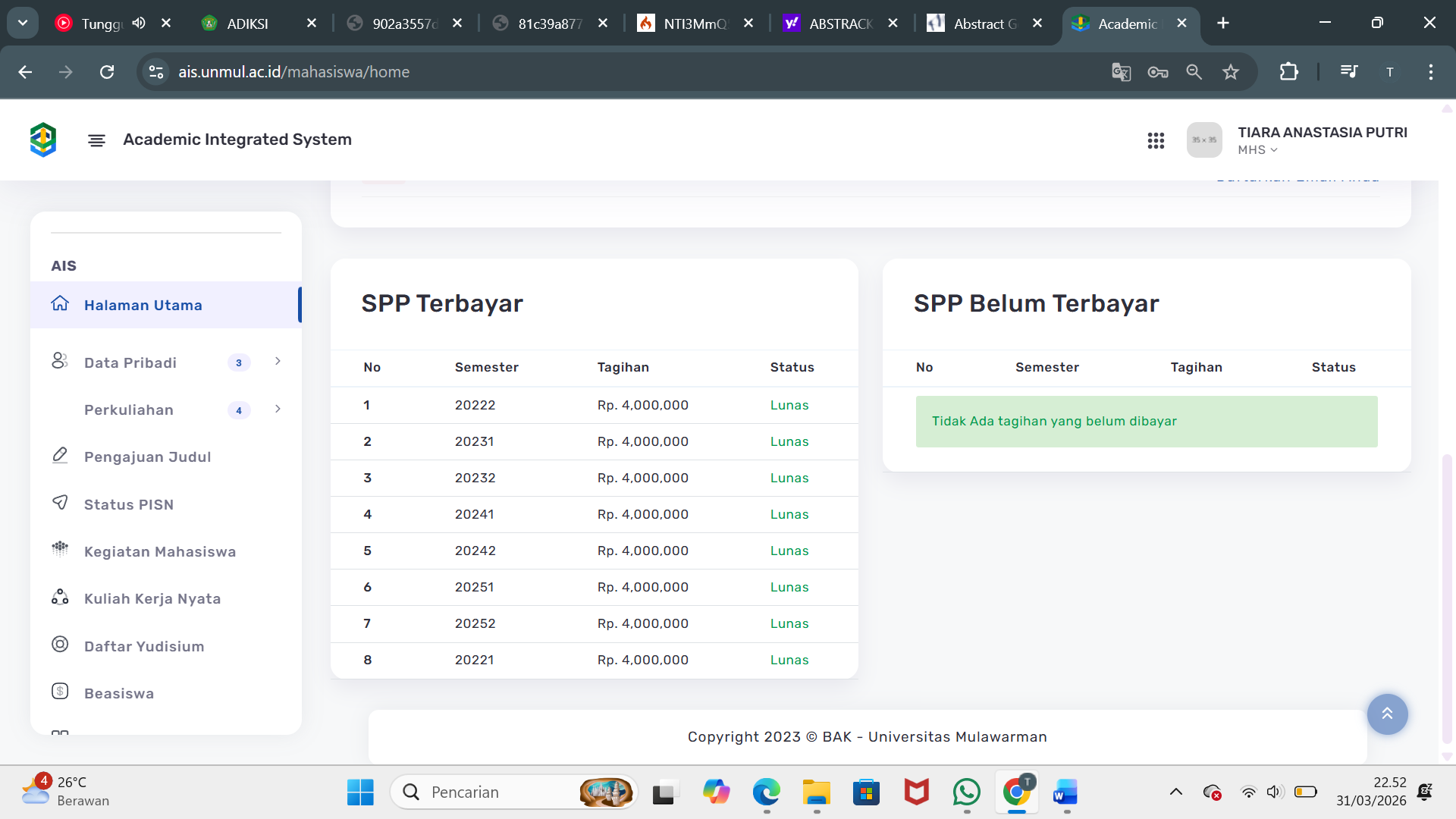
Task: Open Kegiatan Mahasiswa menu item
Action: [159, 551]
